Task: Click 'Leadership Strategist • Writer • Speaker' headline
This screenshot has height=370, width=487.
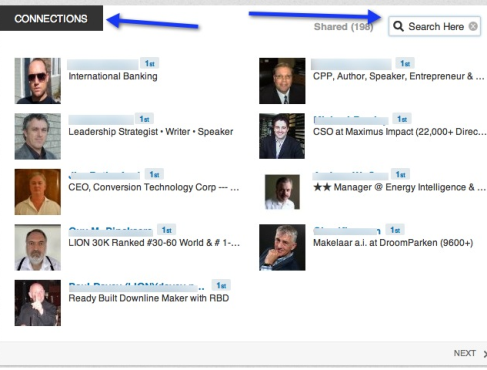Action: 151,132
